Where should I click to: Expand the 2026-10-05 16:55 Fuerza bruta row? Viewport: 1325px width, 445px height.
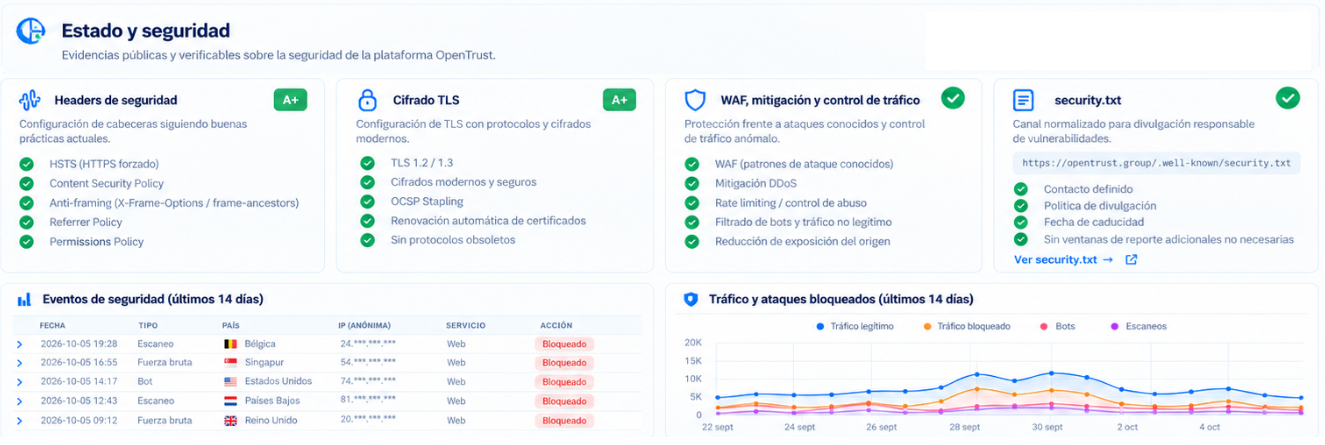coord(19,363)
